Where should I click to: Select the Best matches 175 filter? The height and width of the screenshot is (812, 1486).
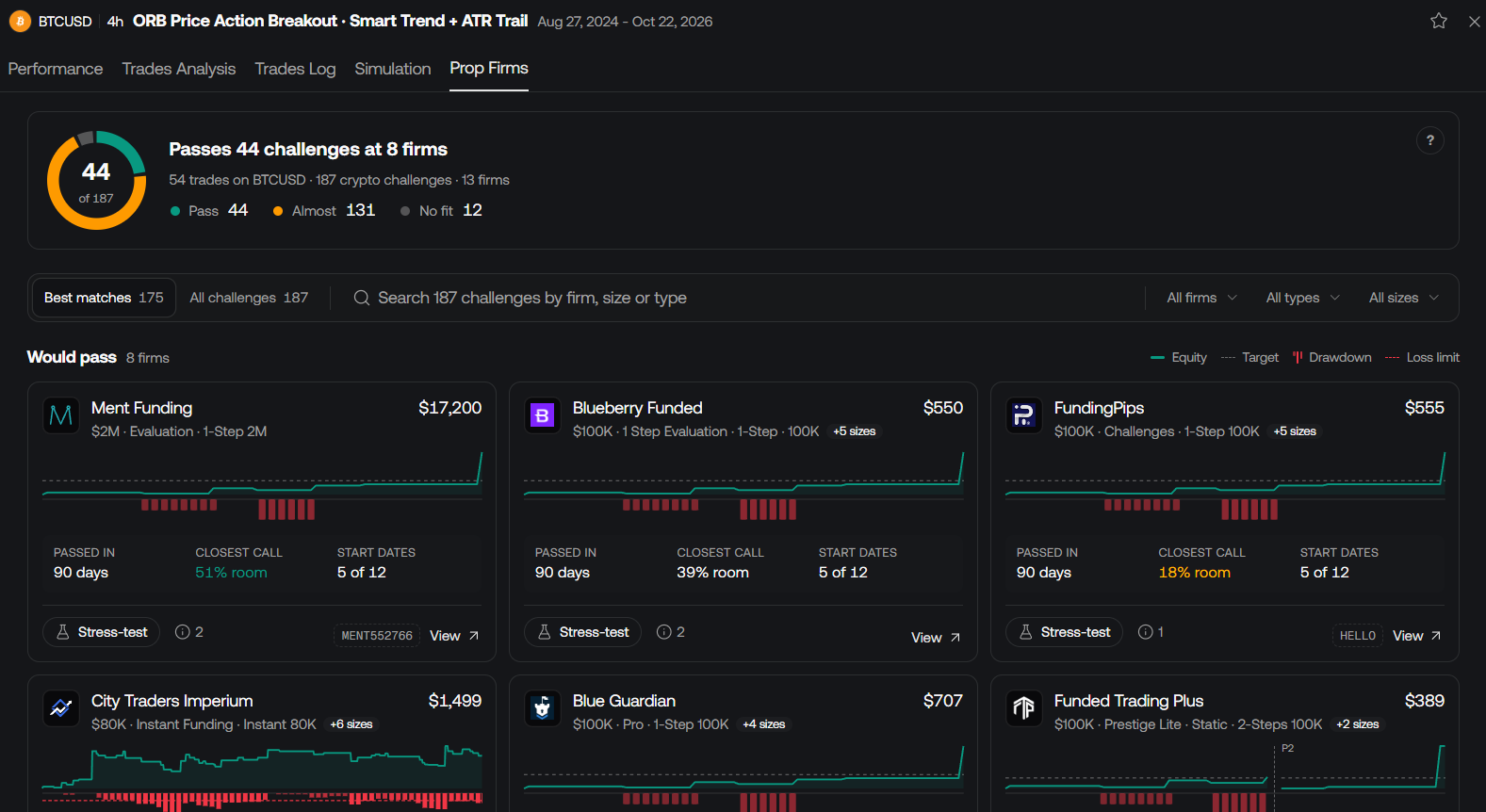pyautogui.click(x=104, y=298)
